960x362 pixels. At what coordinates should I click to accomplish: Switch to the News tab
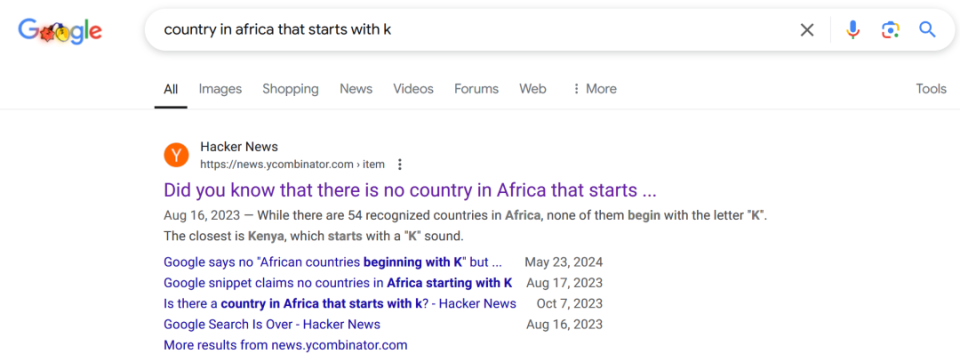356,89
